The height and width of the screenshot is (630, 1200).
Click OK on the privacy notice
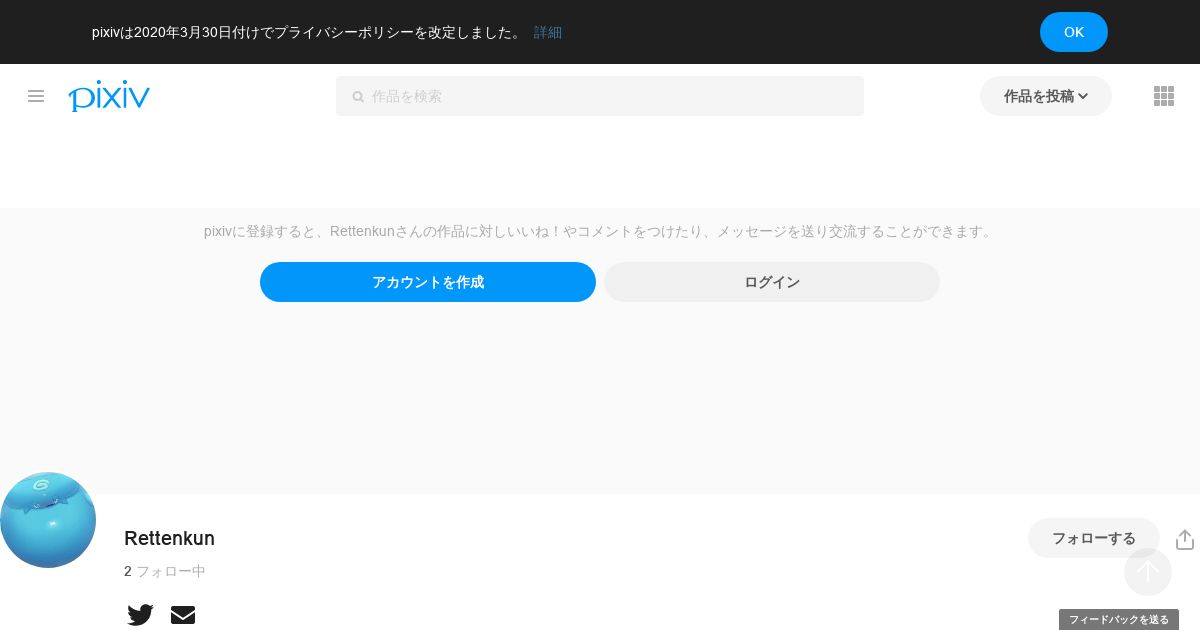point(1074,32)
